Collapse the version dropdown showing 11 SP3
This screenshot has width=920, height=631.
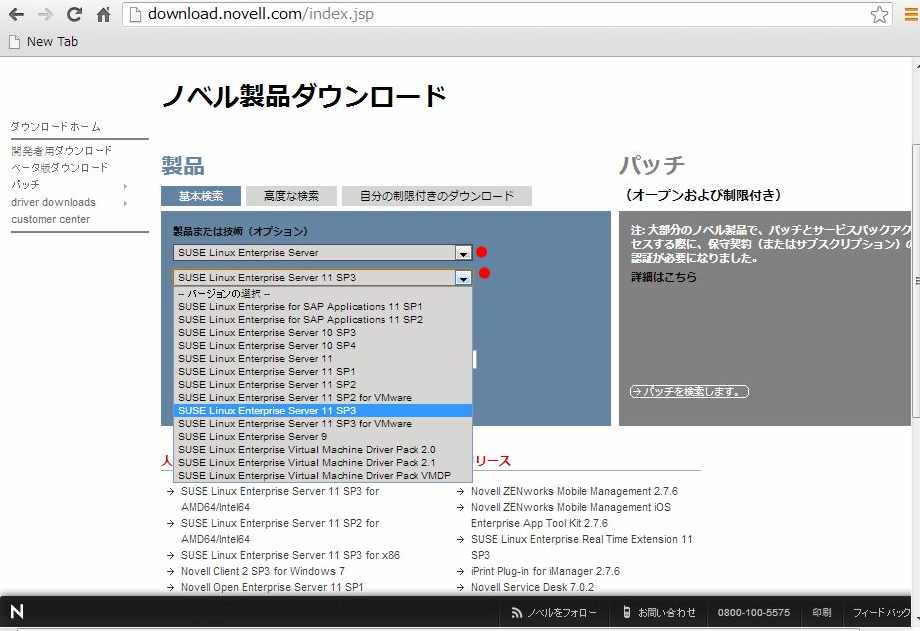[x=322, y=278]
